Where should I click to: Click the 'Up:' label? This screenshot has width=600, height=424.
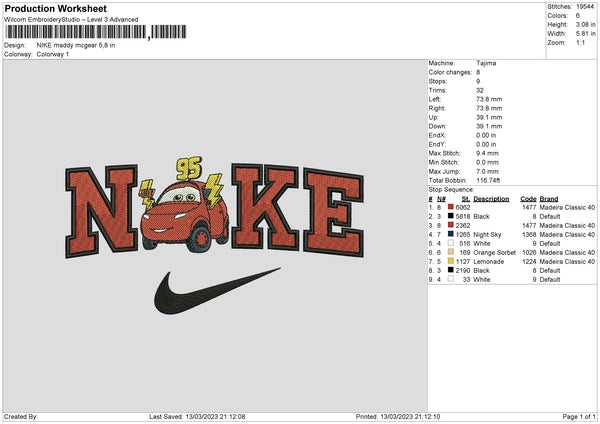[x=433, y=117]
